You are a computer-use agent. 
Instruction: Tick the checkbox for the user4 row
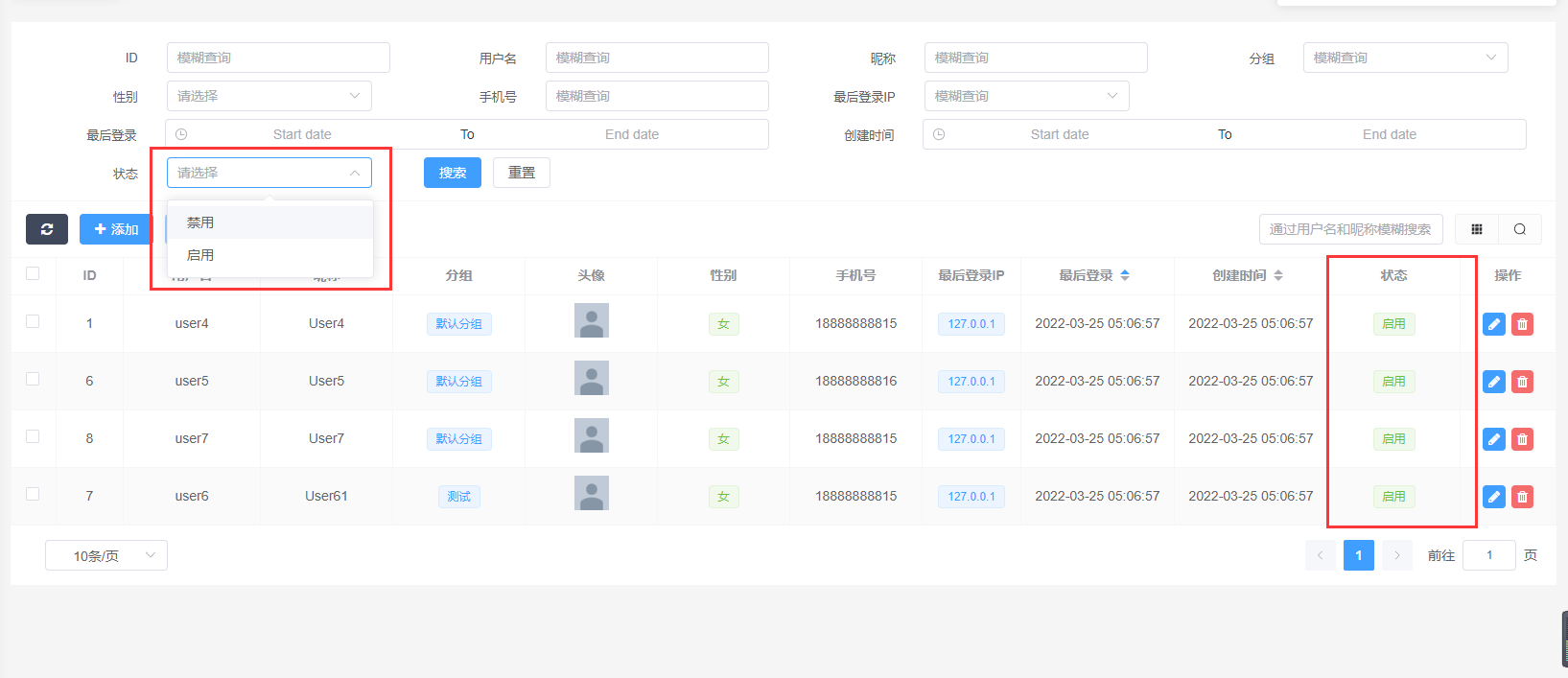(x=33, y=321)
